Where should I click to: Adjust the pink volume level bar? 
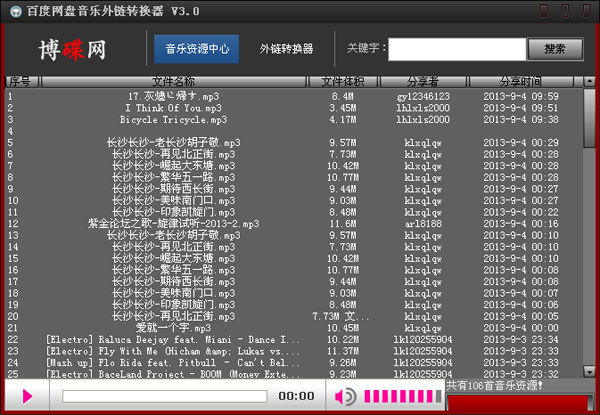point(403,397)
